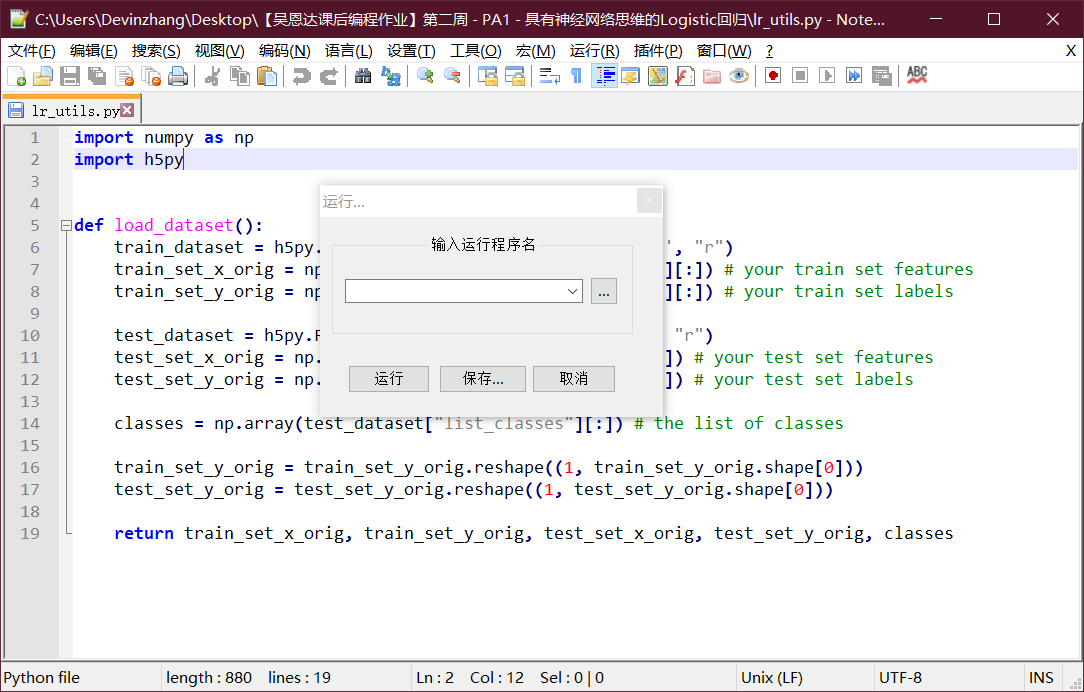Collapse the load_dataset function fold marker
The width and height of the screenshot is (1084, 692).
[66, 225]
